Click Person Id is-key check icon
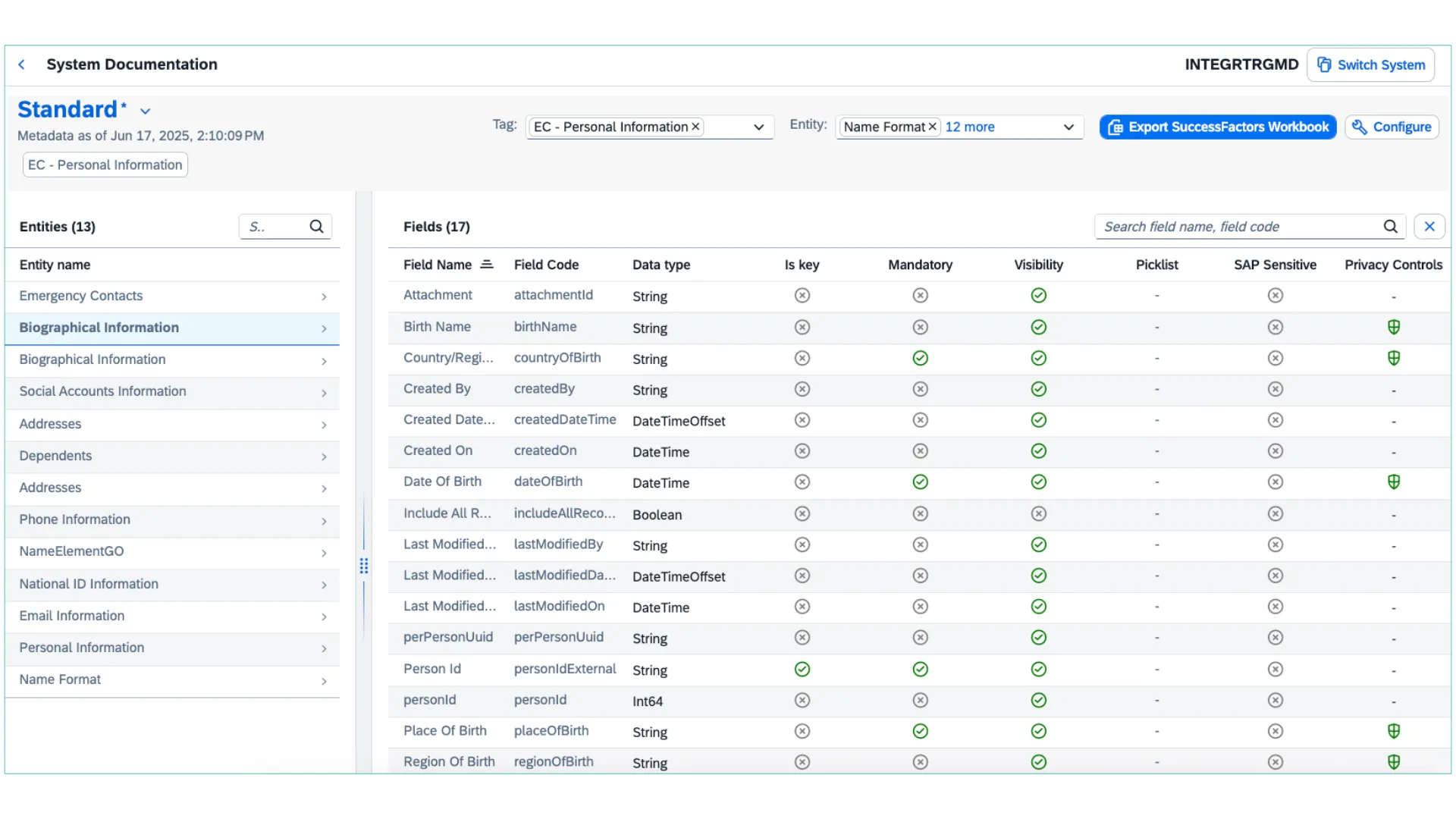 [x=802, y=669]
